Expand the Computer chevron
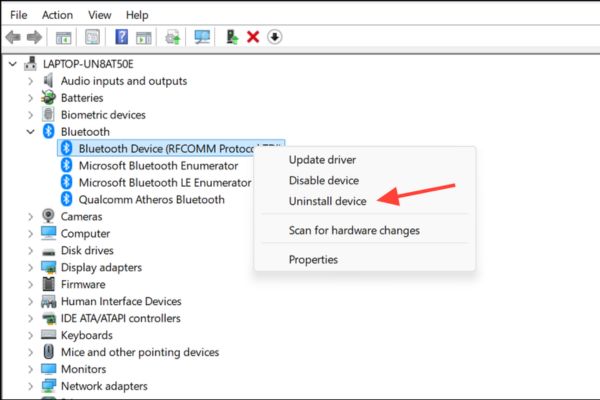This screenshot has height=400, width=600. 30,233
